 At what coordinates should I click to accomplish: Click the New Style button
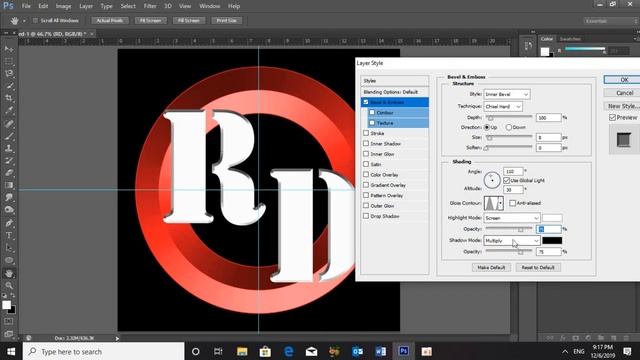623,106
